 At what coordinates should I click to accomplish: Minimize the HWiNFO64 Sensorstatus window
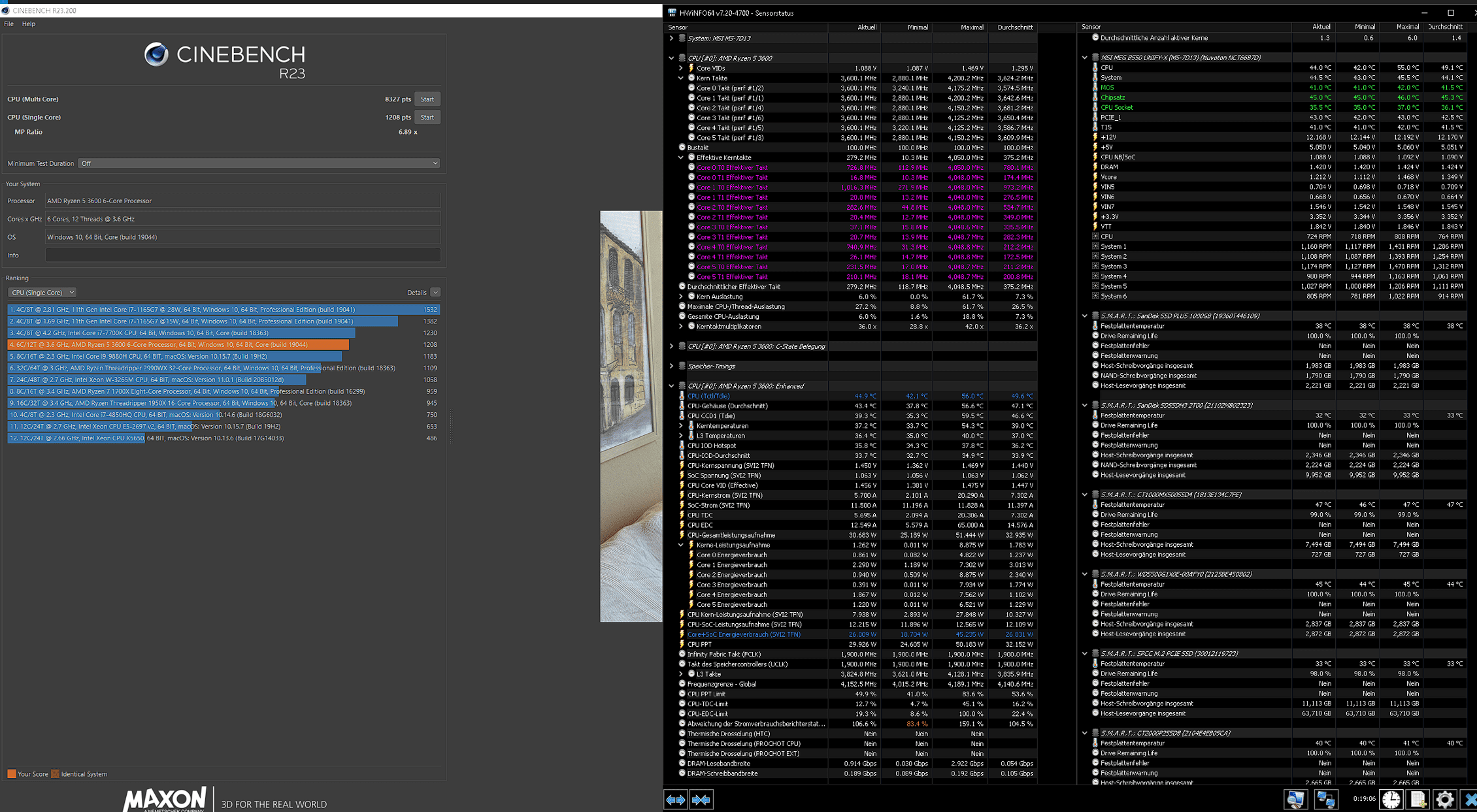[x=1425, y=12]
